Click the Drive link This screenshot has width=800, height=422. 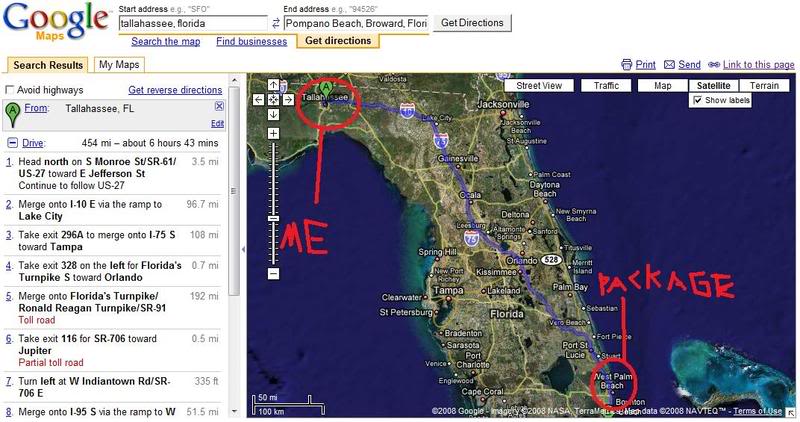(33, 143)
